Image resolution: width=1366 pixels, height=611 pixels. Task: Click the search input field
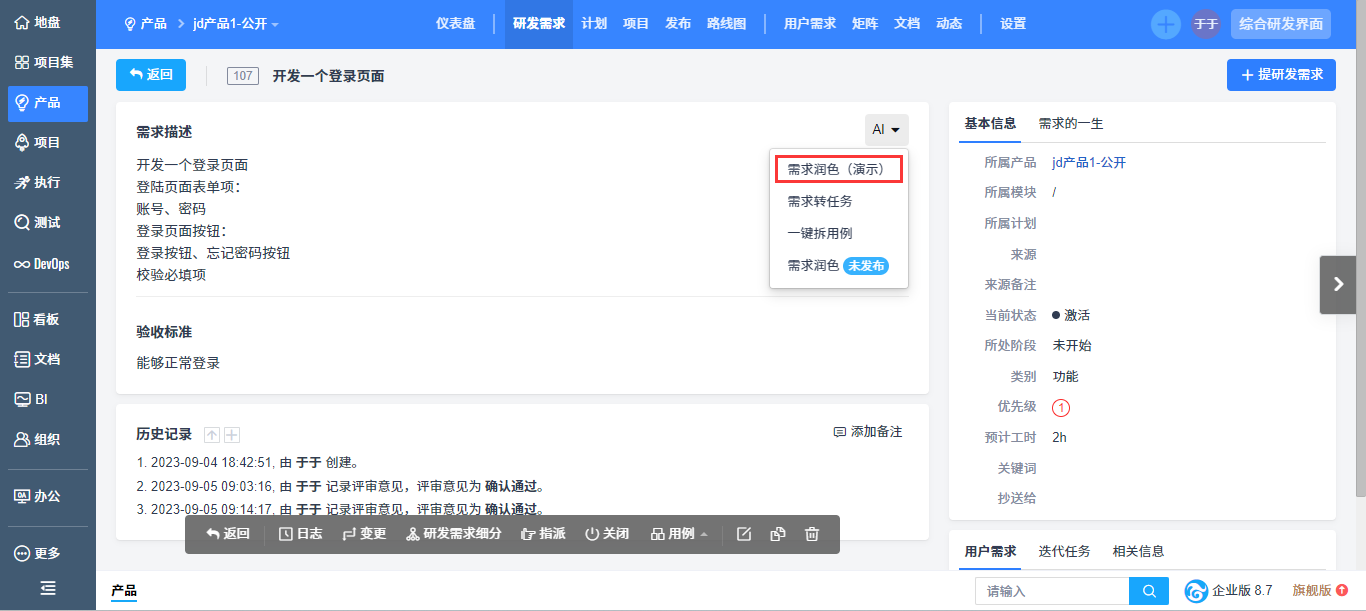coord(1052,591)
